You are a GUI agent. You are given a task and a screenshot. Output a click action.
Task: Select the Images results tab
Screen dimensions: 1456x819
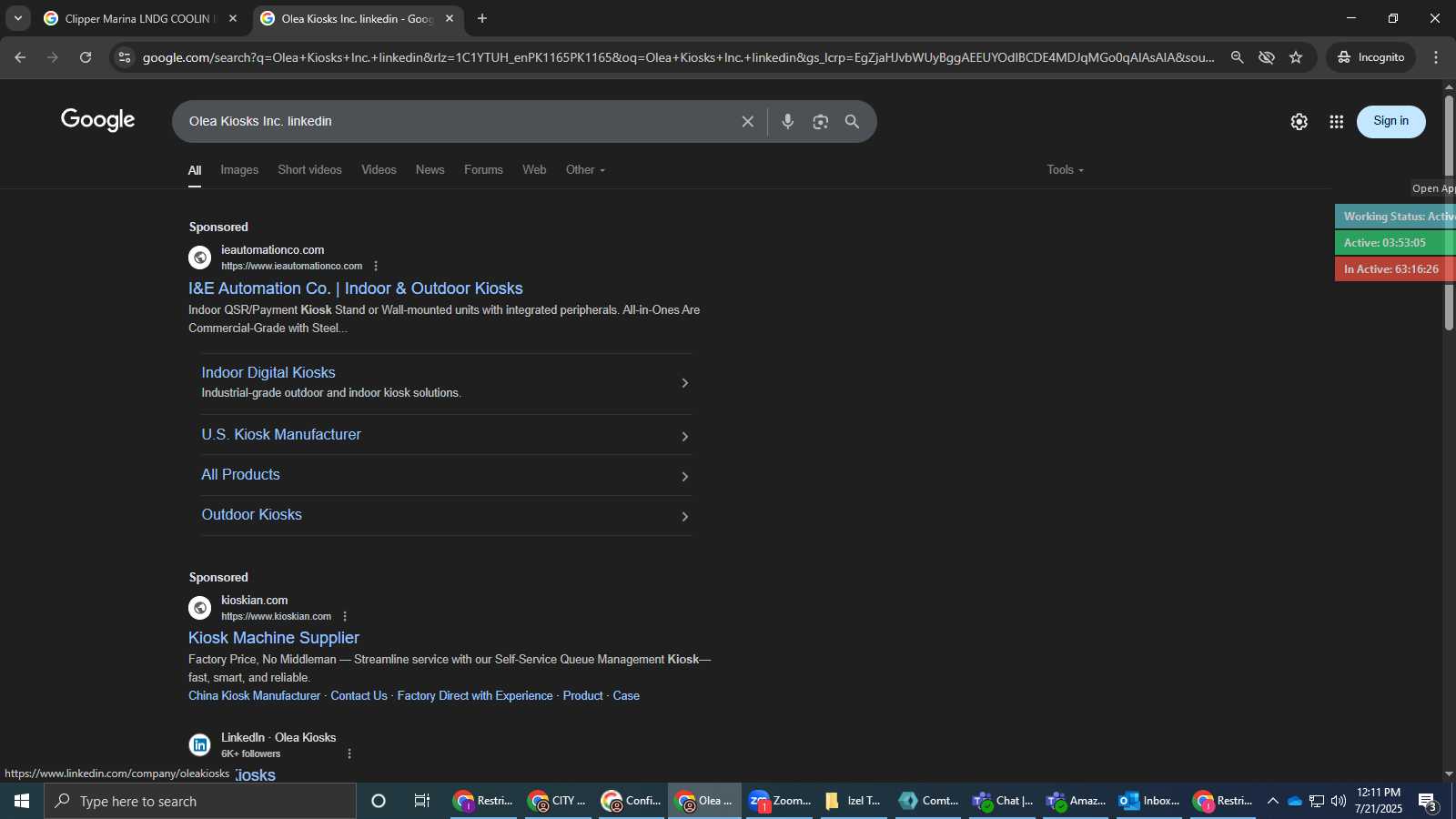point(239,170)
